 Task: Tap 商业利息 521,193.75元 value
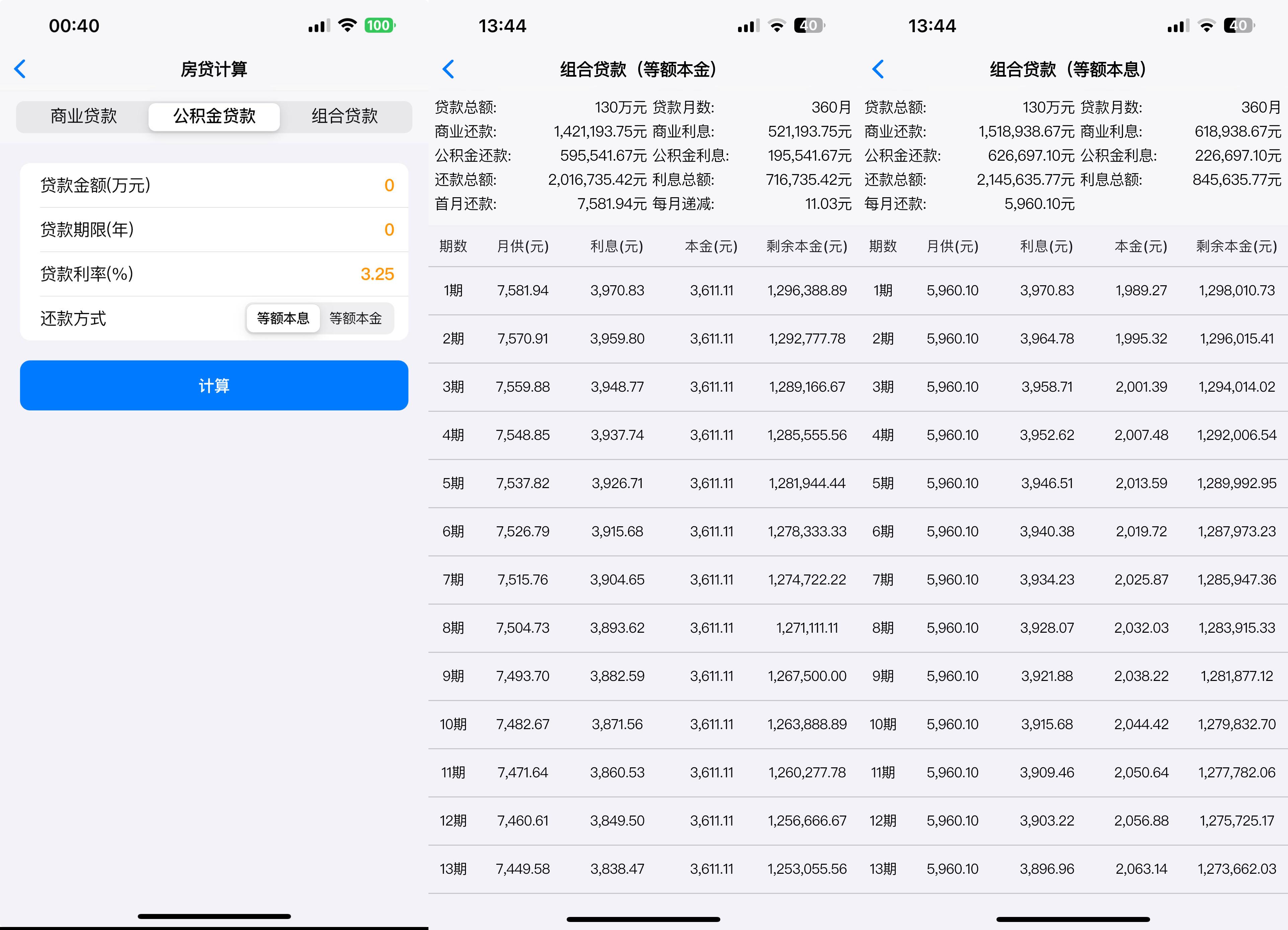[809, 131]
